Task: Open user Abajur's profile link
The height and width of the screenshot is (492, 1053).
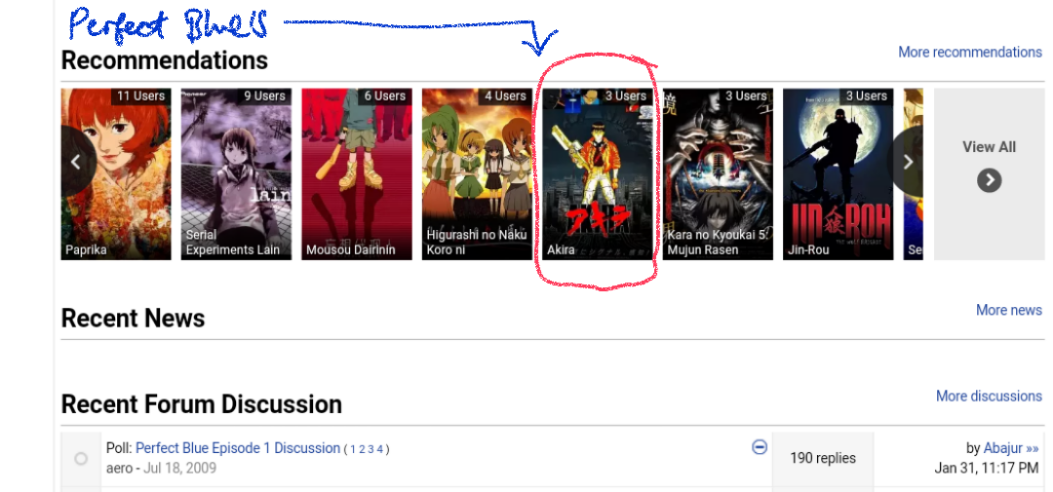Action: click(x=1003, y=448)
